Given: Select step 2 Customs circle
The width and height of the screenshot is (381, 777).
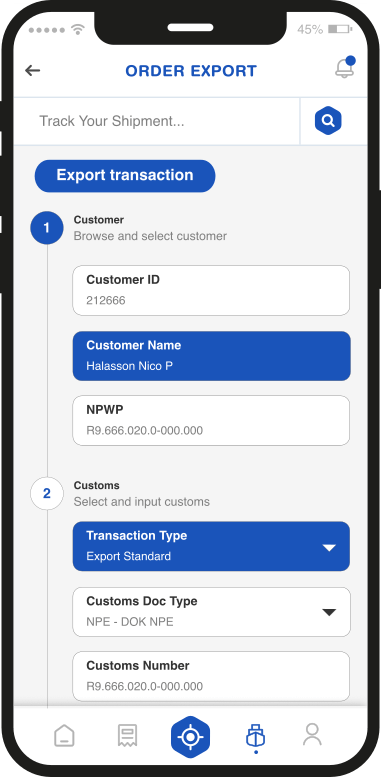Looking at the screenshot, I should click(47, 494).
